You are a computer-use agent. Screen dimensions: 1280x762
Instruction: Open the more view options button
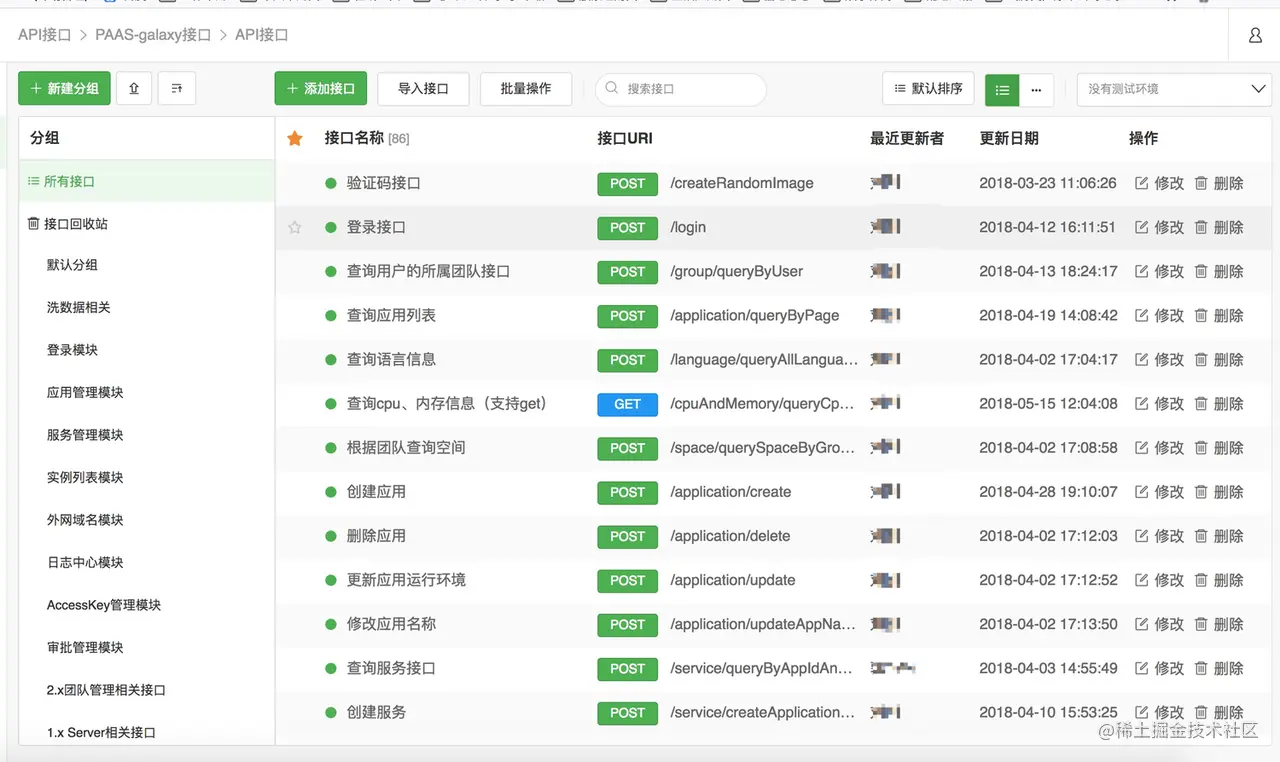point(1036,89)
